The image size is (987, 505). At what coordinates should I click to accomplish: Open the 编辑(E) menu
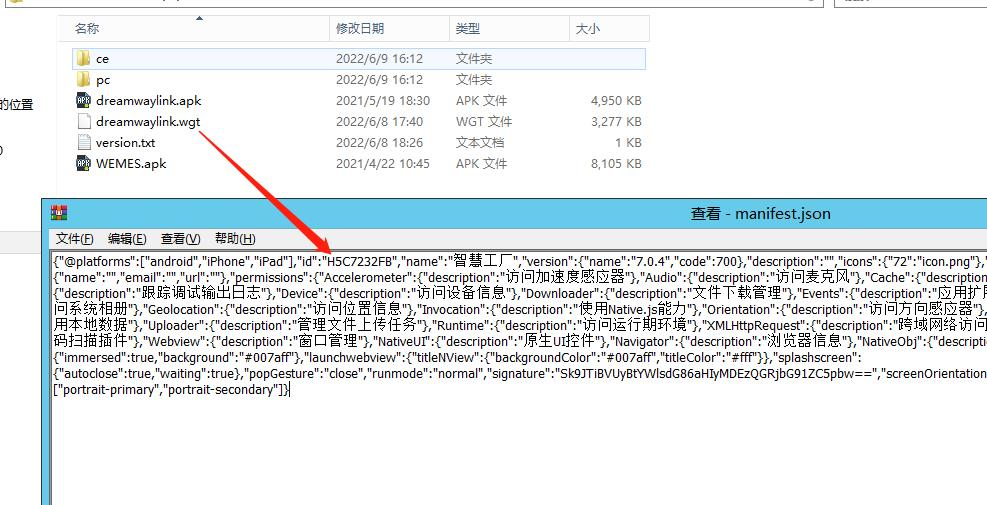(127, 239)
